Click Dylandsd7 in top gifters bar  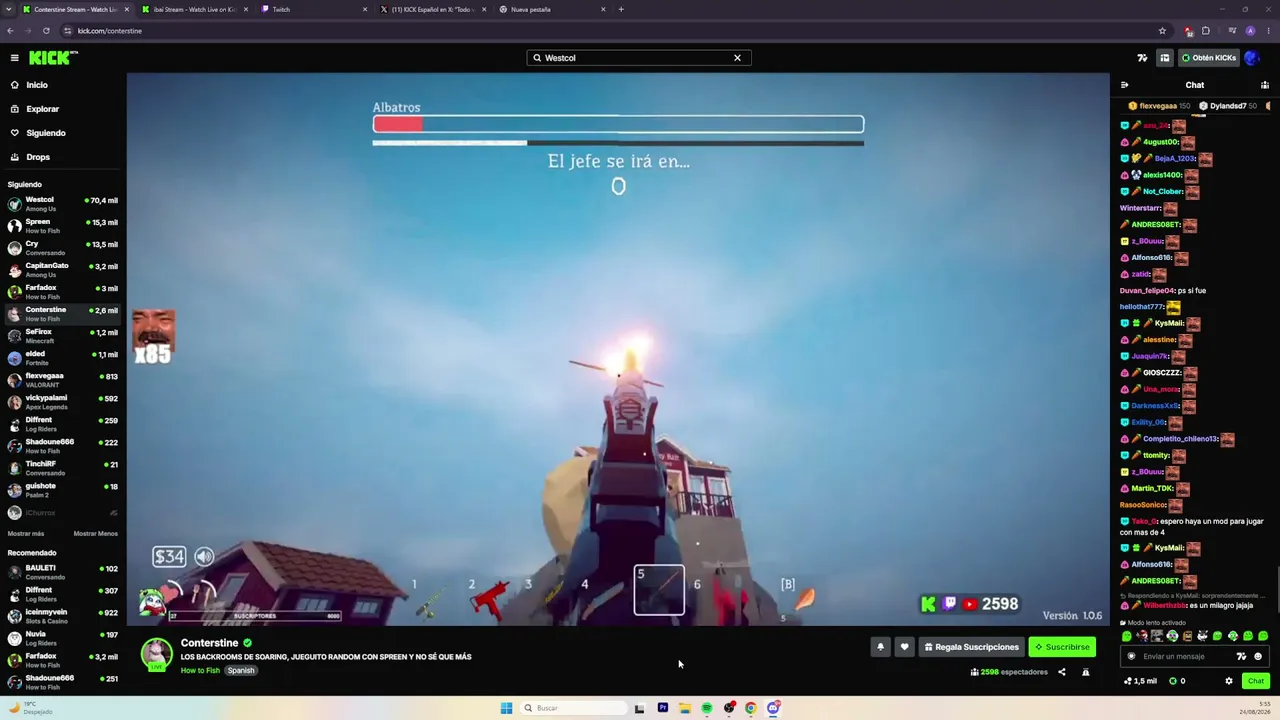(1228, 106)
